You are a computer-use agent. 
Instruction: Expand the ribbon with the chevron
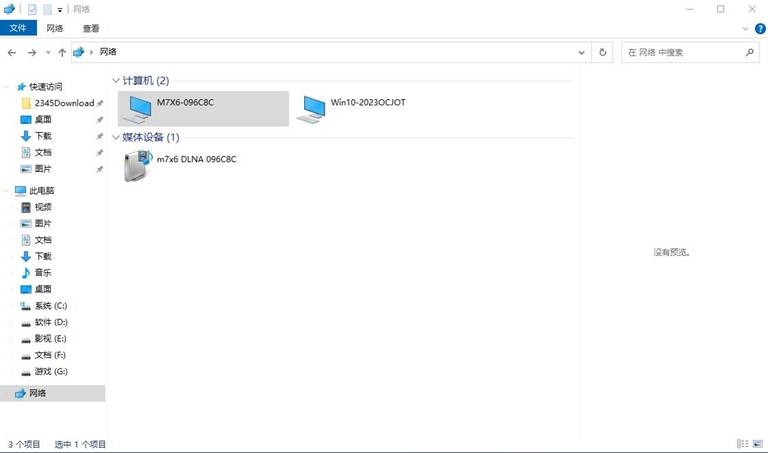click(745, 28)
